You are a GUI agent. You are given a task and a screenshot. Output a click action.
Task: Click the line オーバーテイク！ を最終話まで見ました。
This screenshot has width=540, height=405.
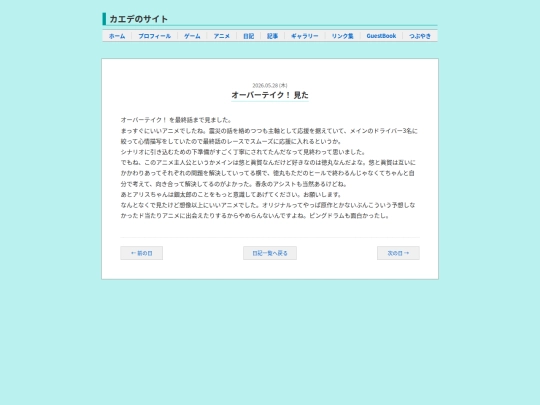[x=177, y=120]
